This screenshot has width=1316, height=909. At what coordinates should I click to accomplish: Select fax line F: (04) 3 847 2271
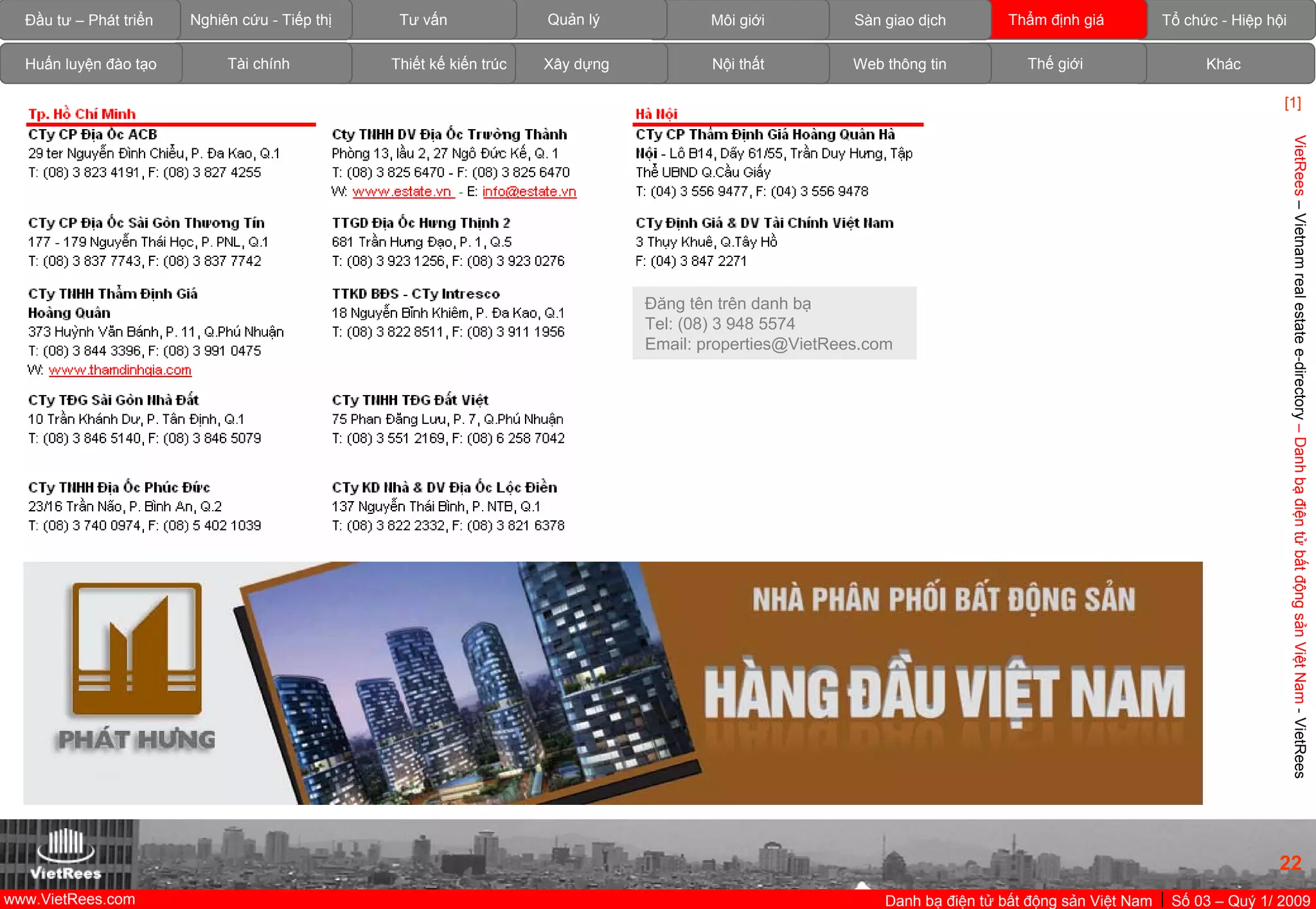pos(691,261)
